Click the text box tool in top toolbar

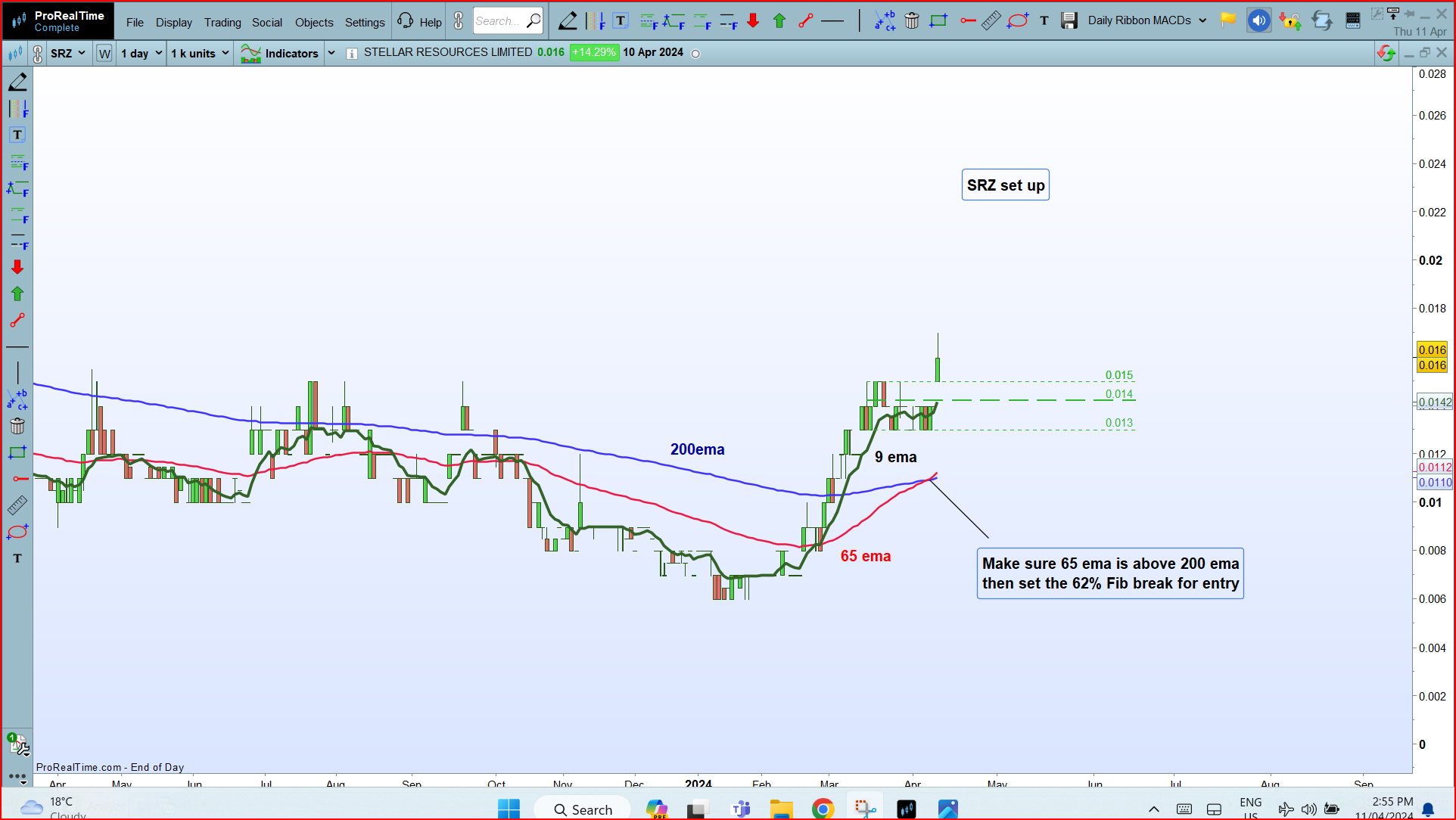click(621, 21)
